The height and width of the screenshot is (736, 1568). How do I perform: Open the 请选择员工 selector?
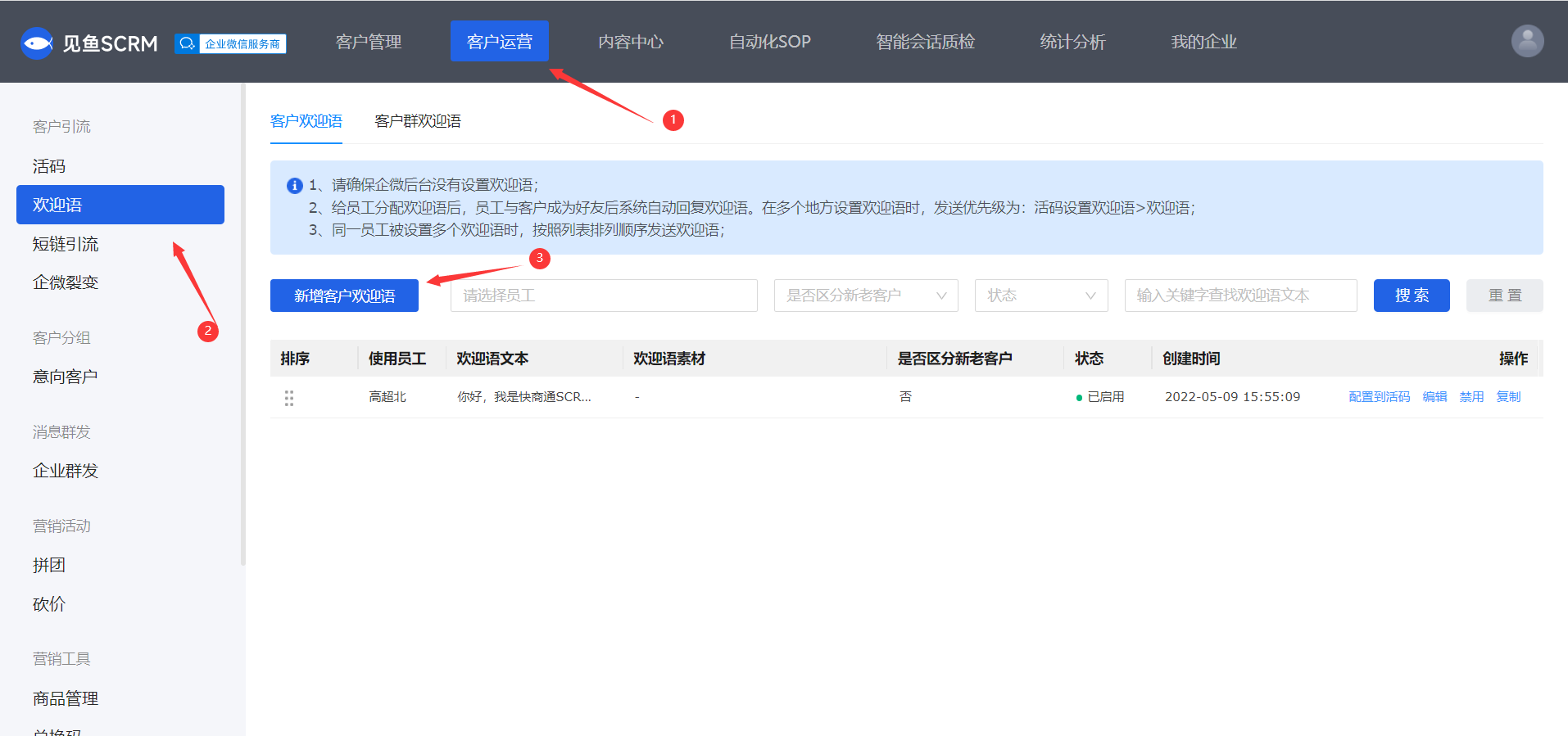point(604,296)
